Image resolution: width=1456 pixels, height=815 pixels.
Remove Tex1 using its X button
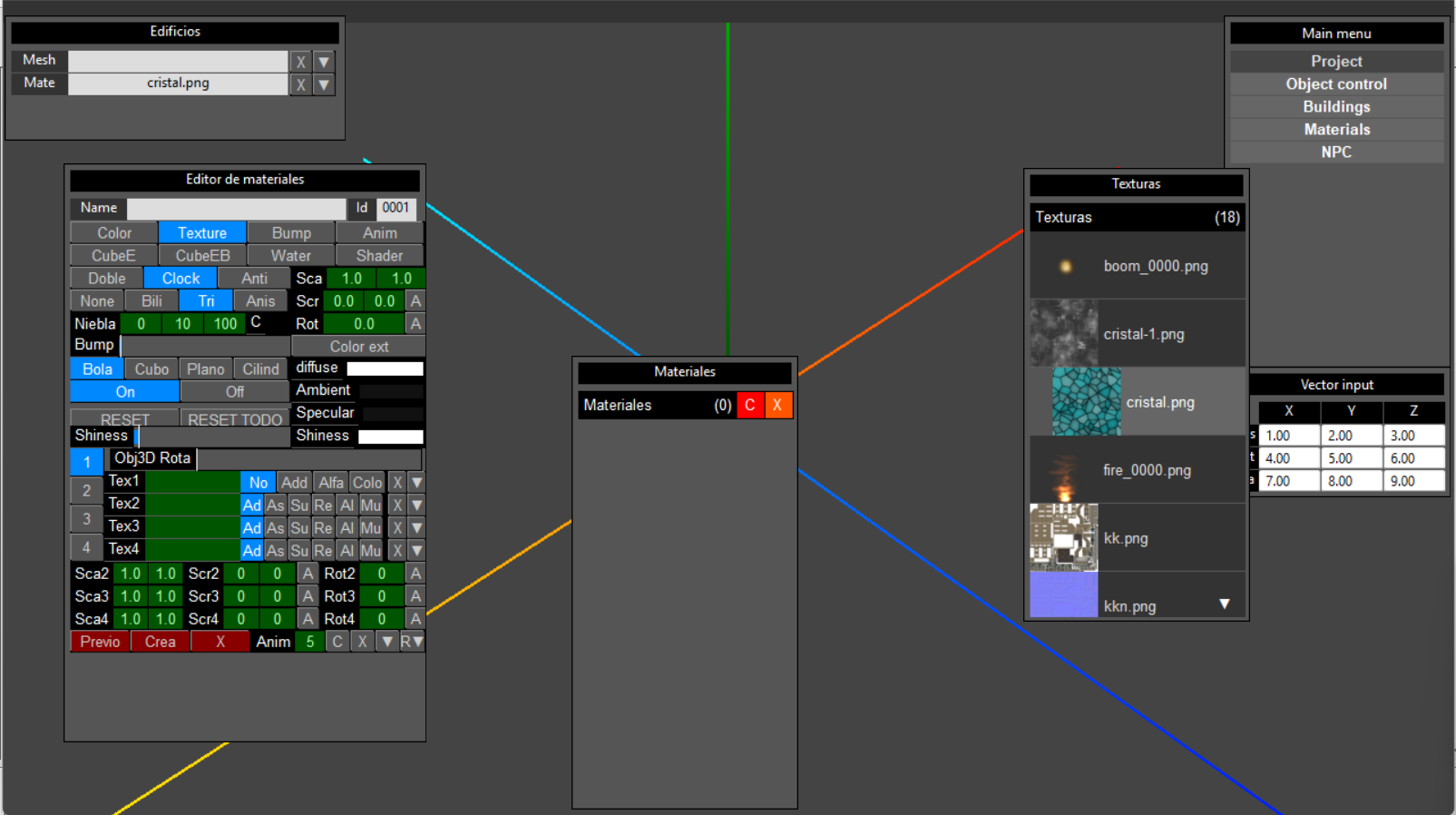[396, 483]
